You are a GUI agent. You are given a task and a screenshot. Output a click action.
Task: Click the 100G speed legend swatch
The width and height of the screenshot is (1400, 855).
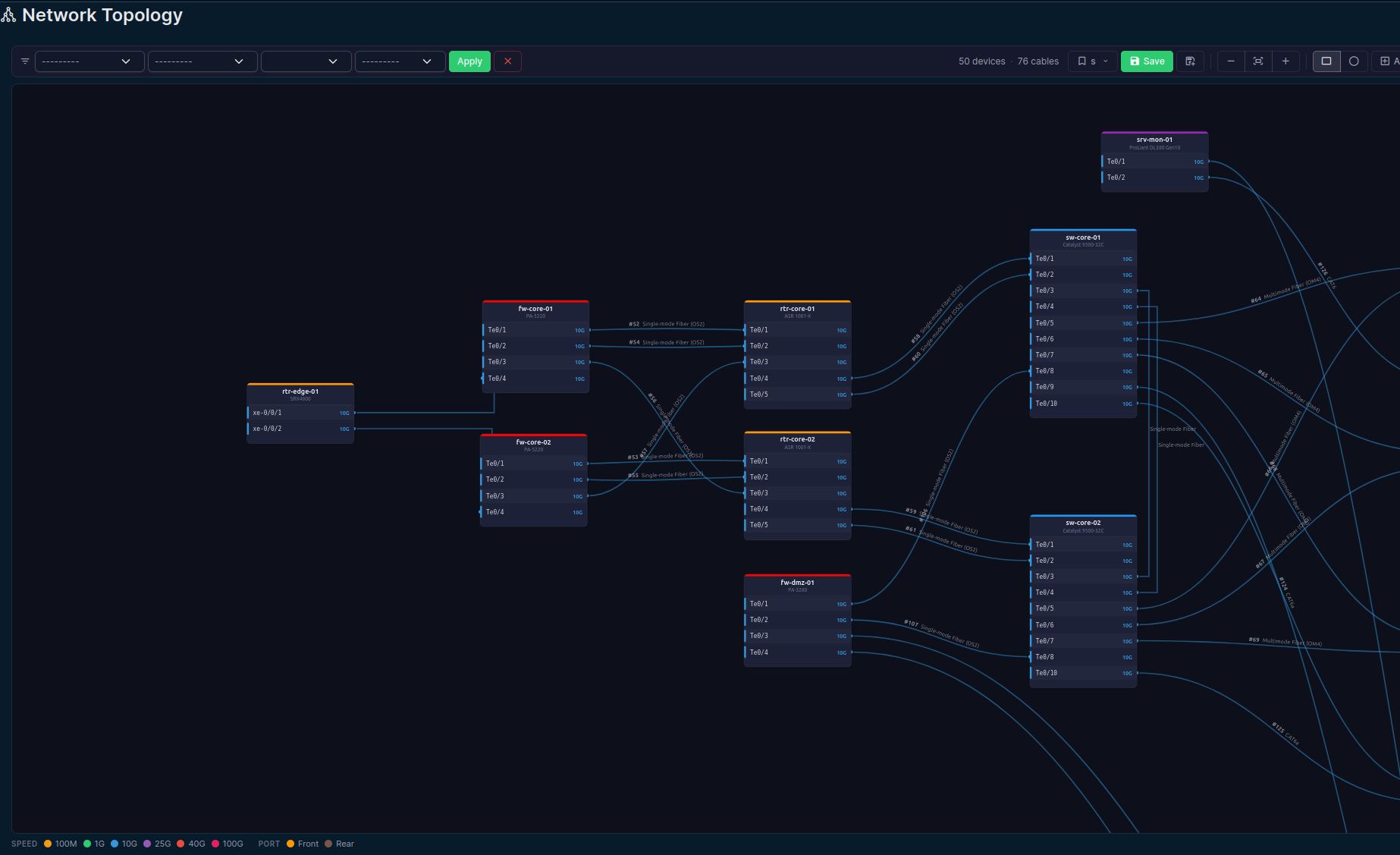coord(215,844)
